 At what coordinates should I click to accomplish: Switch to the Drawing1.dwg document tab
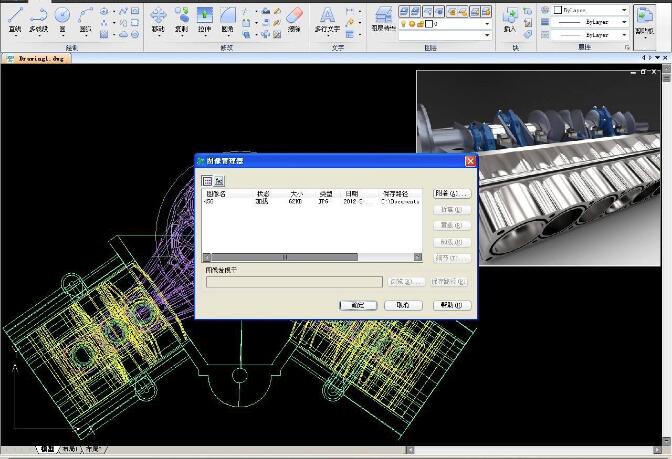(x=40, y=59)
